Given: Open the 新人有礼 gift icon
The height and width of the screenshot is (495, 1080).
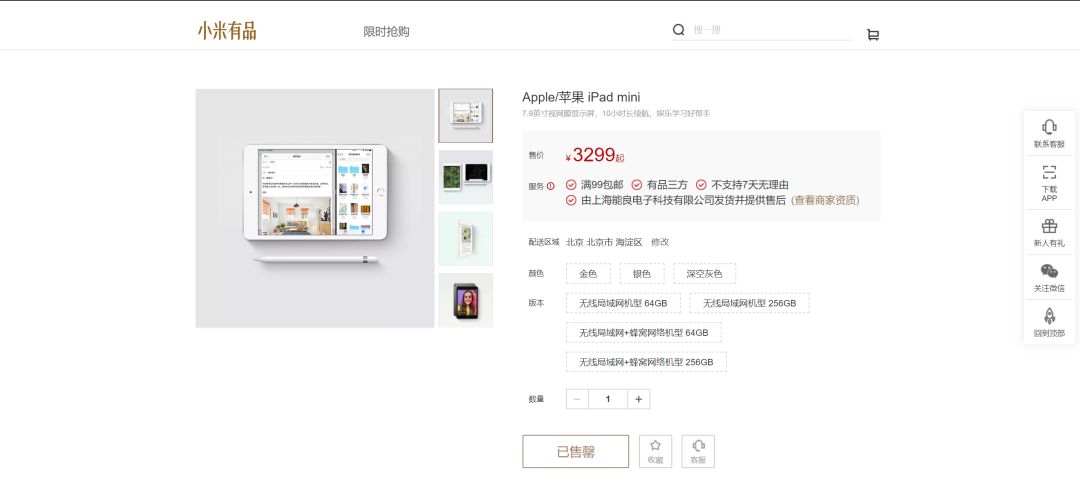Looking at the screenshot, I should coord(1049,227).
